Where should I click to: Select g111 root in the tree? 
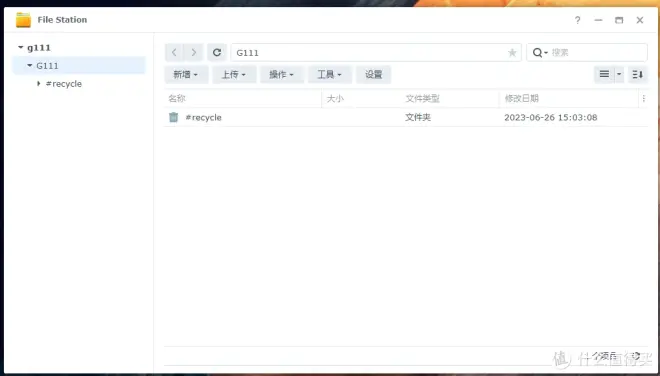click(39, 48)
